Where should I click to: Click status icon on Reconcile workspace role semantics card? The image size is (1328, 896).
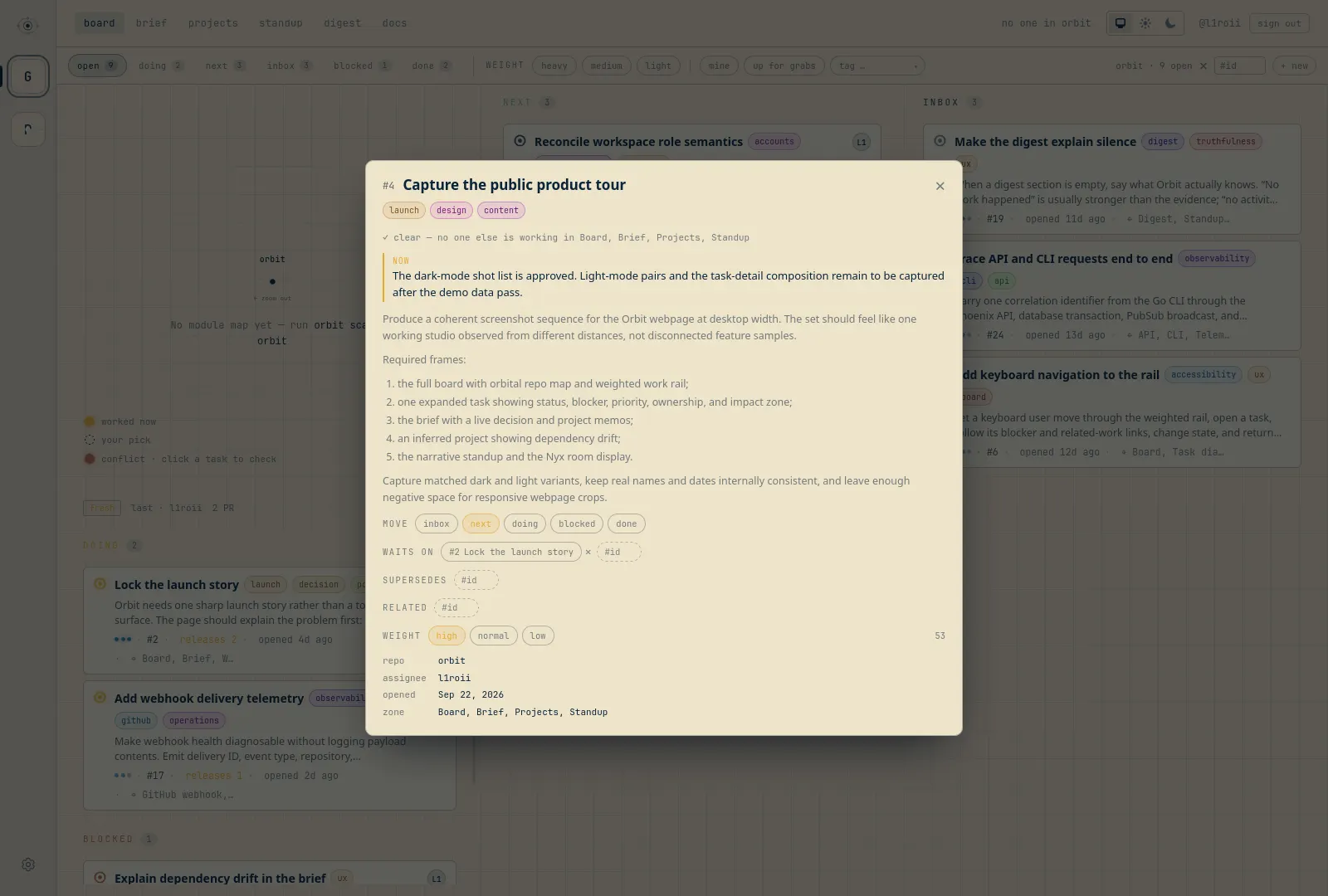click(520, 141)
